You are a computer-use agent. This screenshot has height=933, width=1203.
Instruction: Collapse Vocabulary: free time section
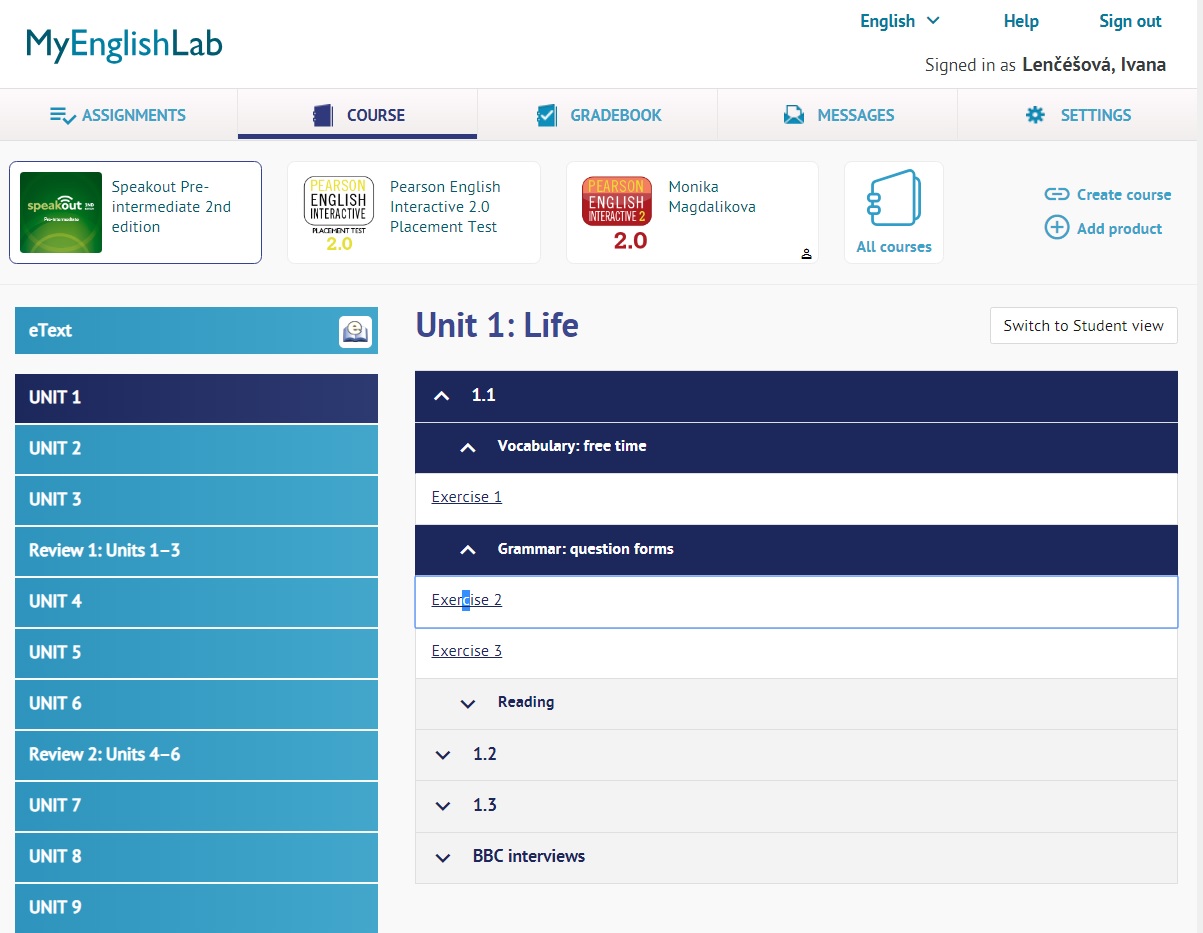pos(467,447)
